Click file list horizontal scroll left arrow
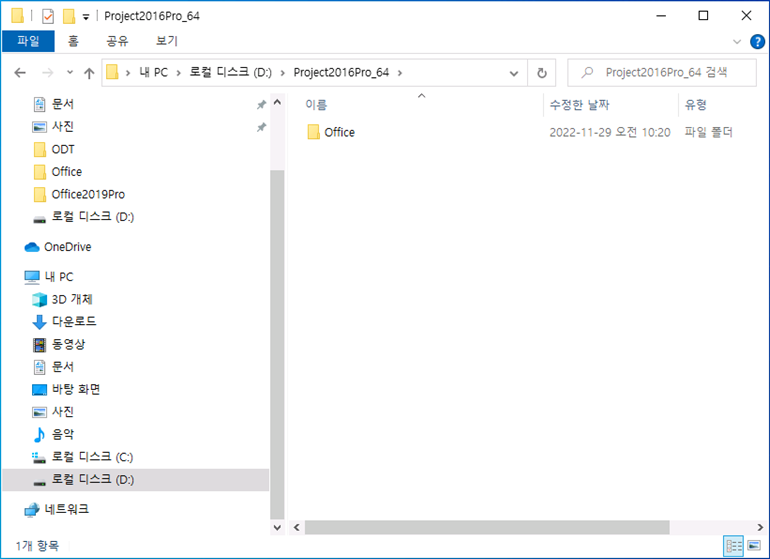The image size is (770, 559). tap(297, 528)
